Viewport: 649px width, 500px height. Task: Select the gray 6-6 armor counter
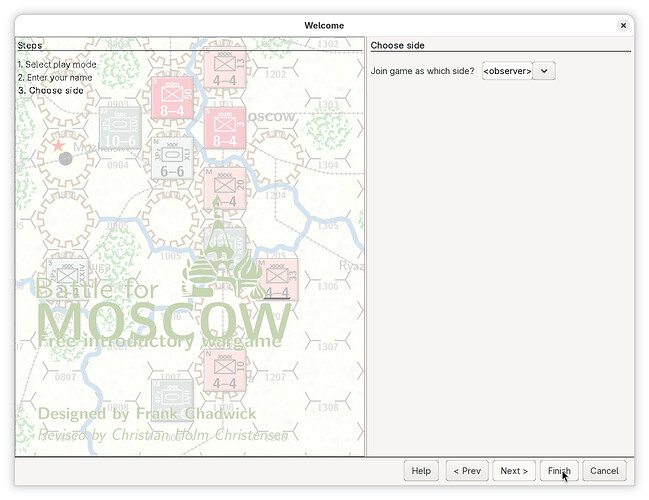(x=172, y=159)
